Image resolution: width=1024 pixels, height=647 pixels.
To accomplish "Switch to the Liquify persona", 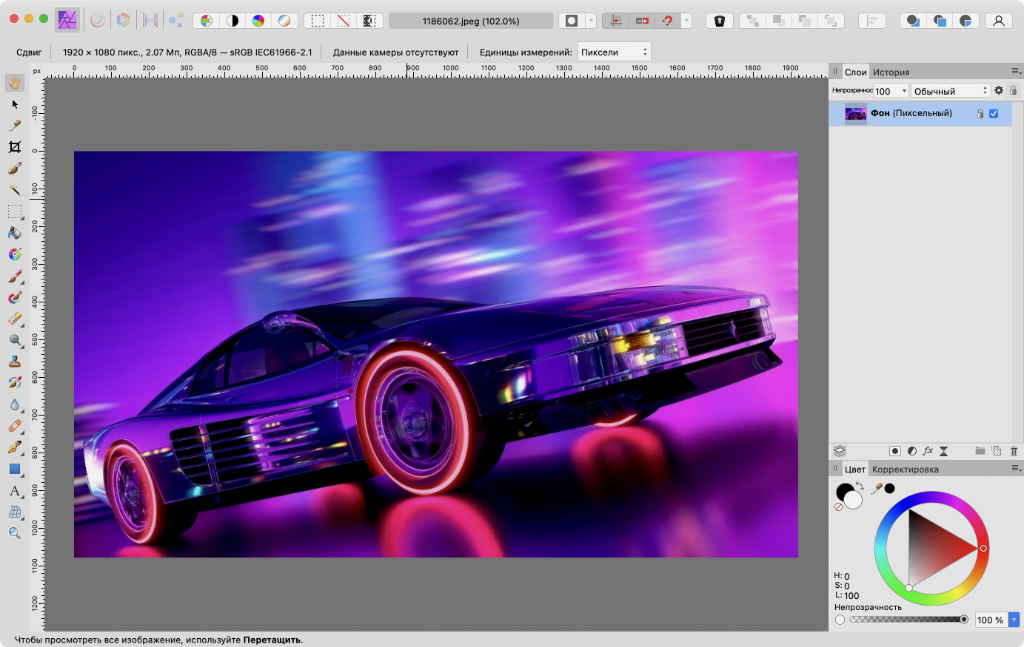I will pos(97,20).
